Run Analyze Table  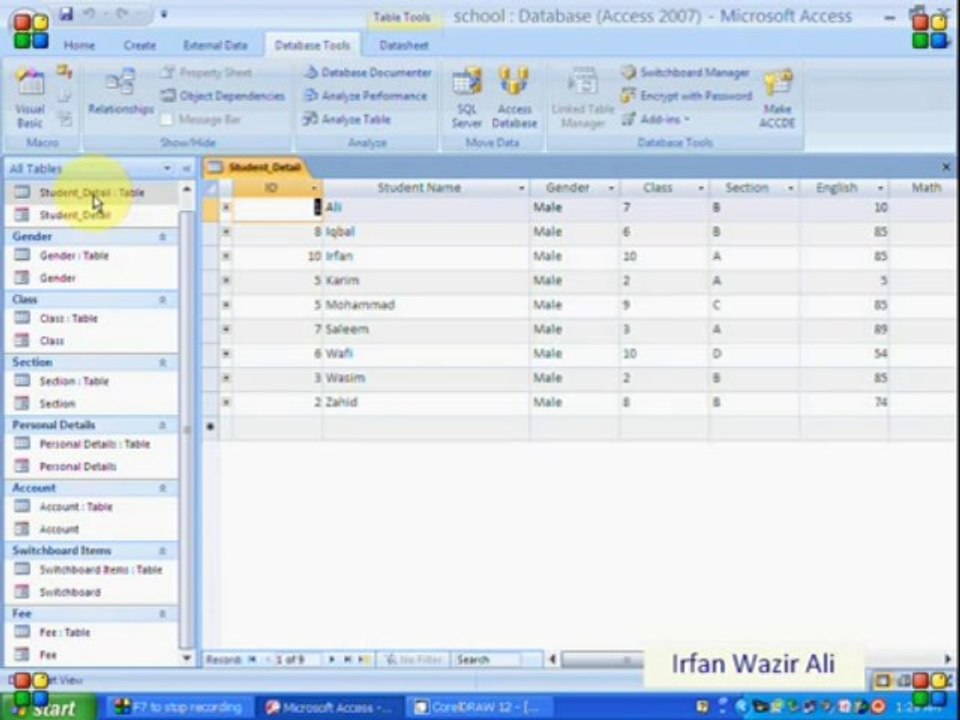[x=347, y=119]
